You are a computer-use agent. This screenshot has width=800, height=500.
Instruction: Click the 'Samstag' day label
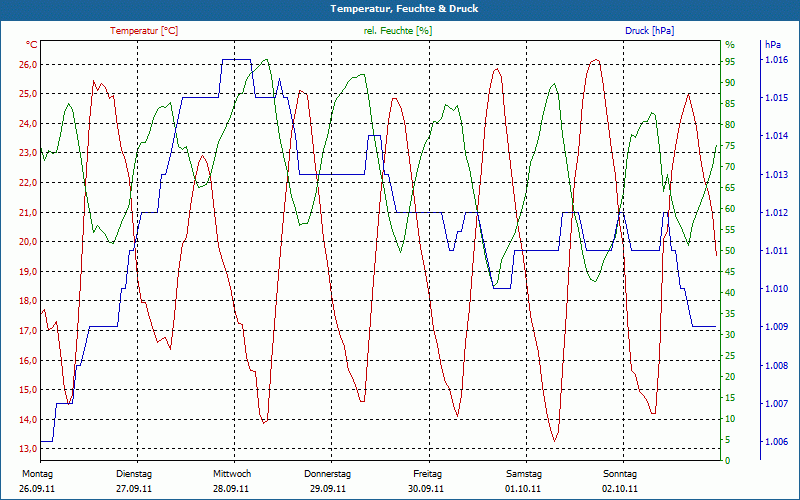pos(524,474)
